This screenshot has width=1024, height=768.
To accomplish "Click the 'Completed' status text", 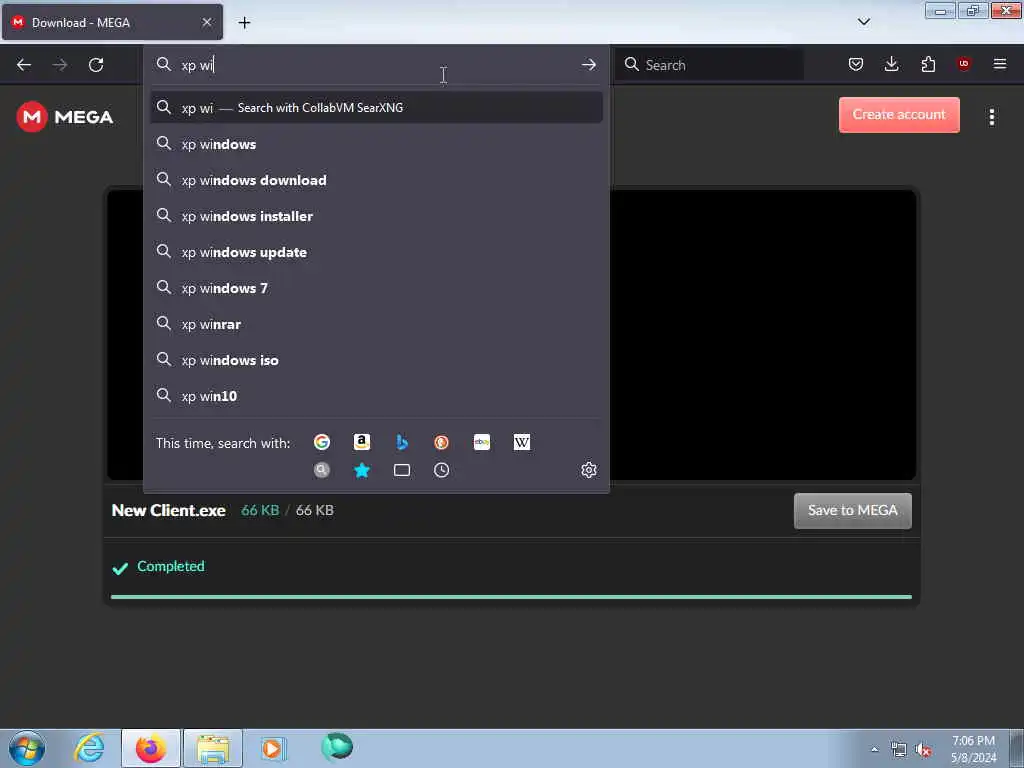I will click(x=170, y=566).
